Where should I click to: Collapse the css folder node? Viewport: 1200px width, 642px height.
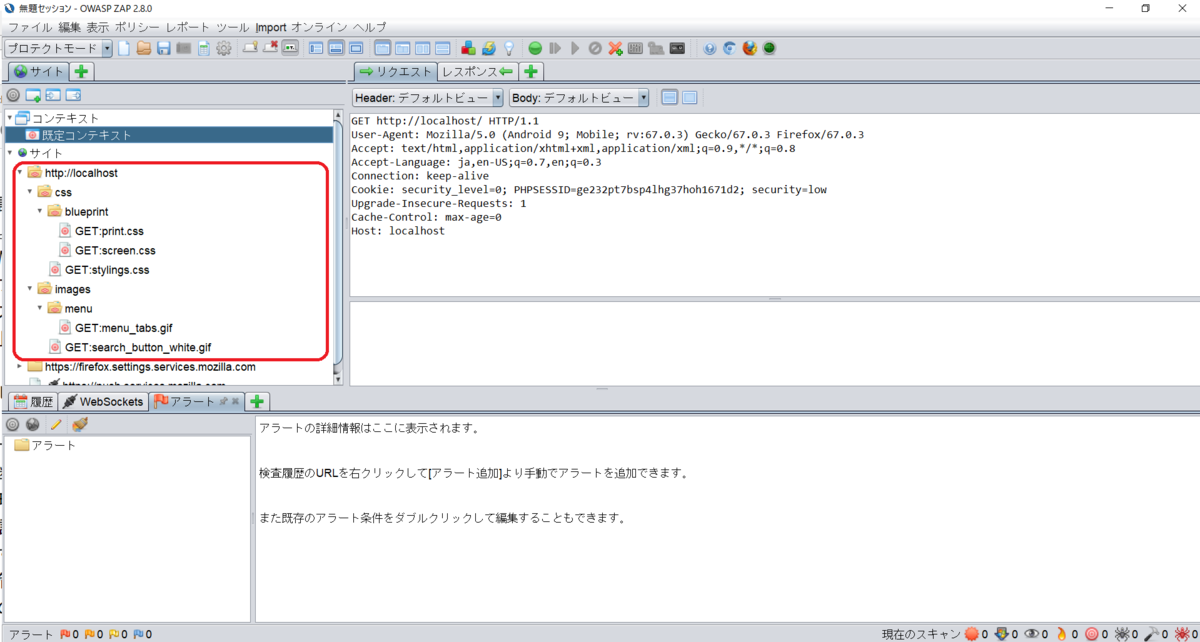(x=30, y=192)
